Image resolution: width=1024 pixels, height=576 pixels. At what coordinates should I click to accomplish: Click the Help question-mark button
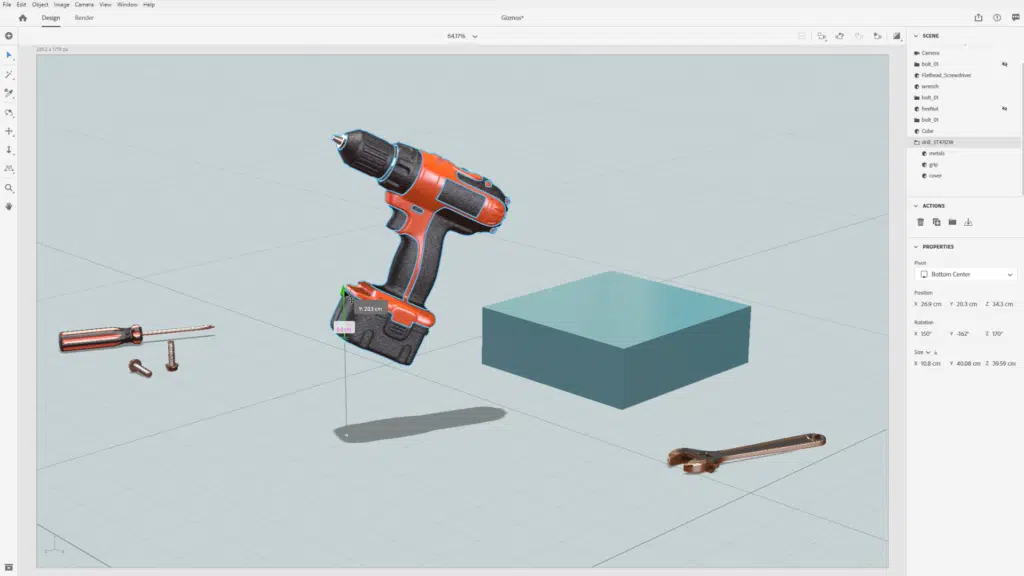pos(996,17)
